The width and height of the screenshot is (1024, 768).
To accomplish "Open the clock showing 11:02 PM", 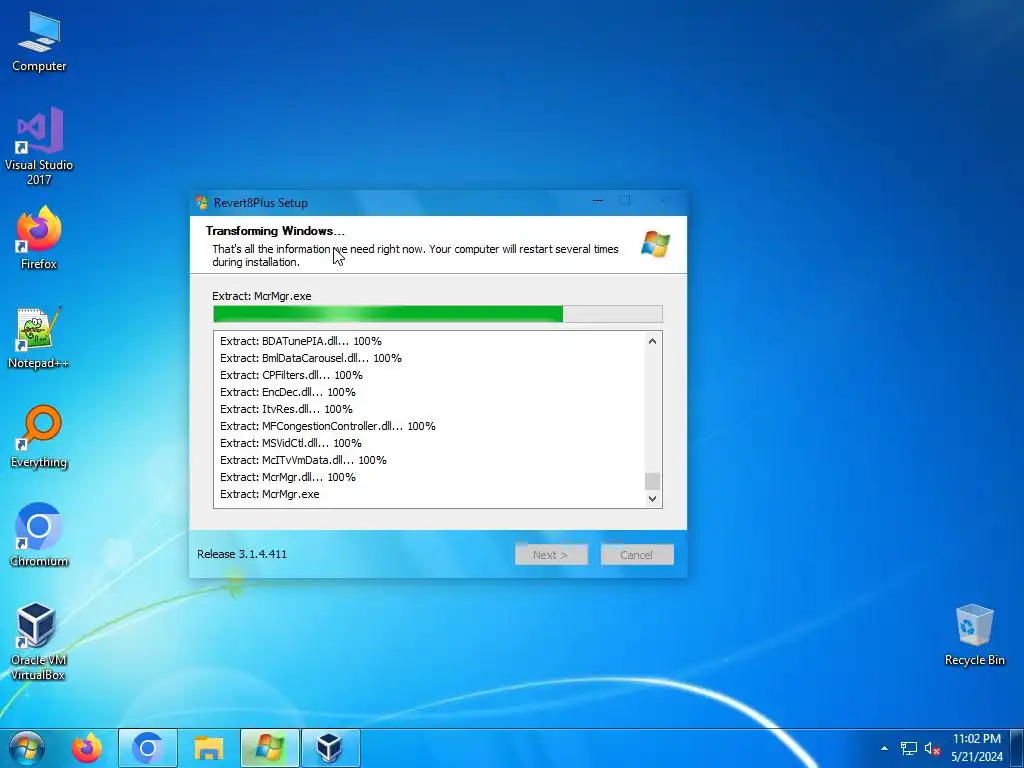I will point(976,748).
